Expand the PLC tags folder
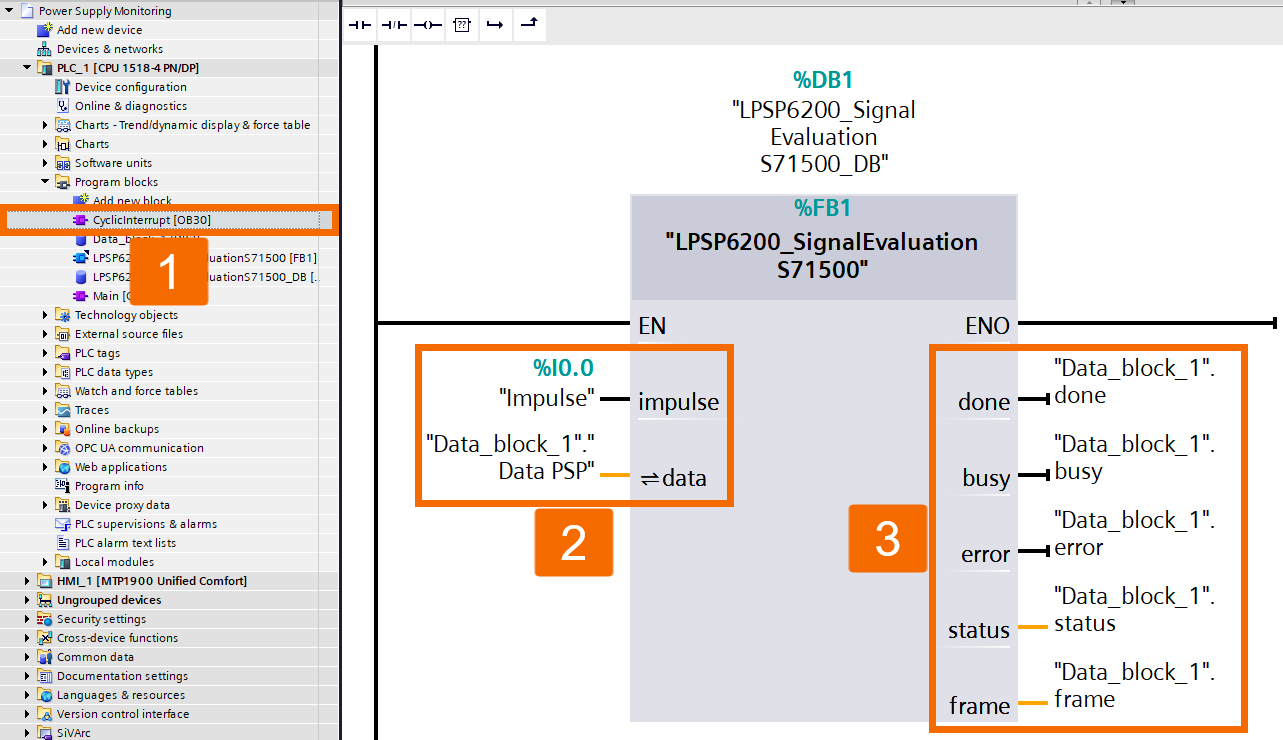 (x=45, y=353)
